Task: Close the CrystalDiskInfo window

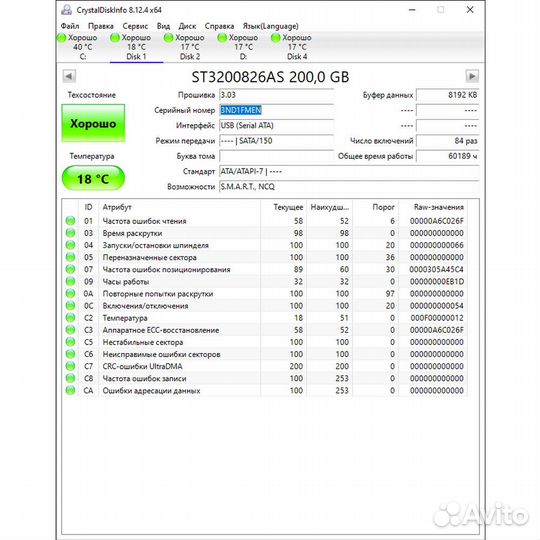Action: click(470, 10)
